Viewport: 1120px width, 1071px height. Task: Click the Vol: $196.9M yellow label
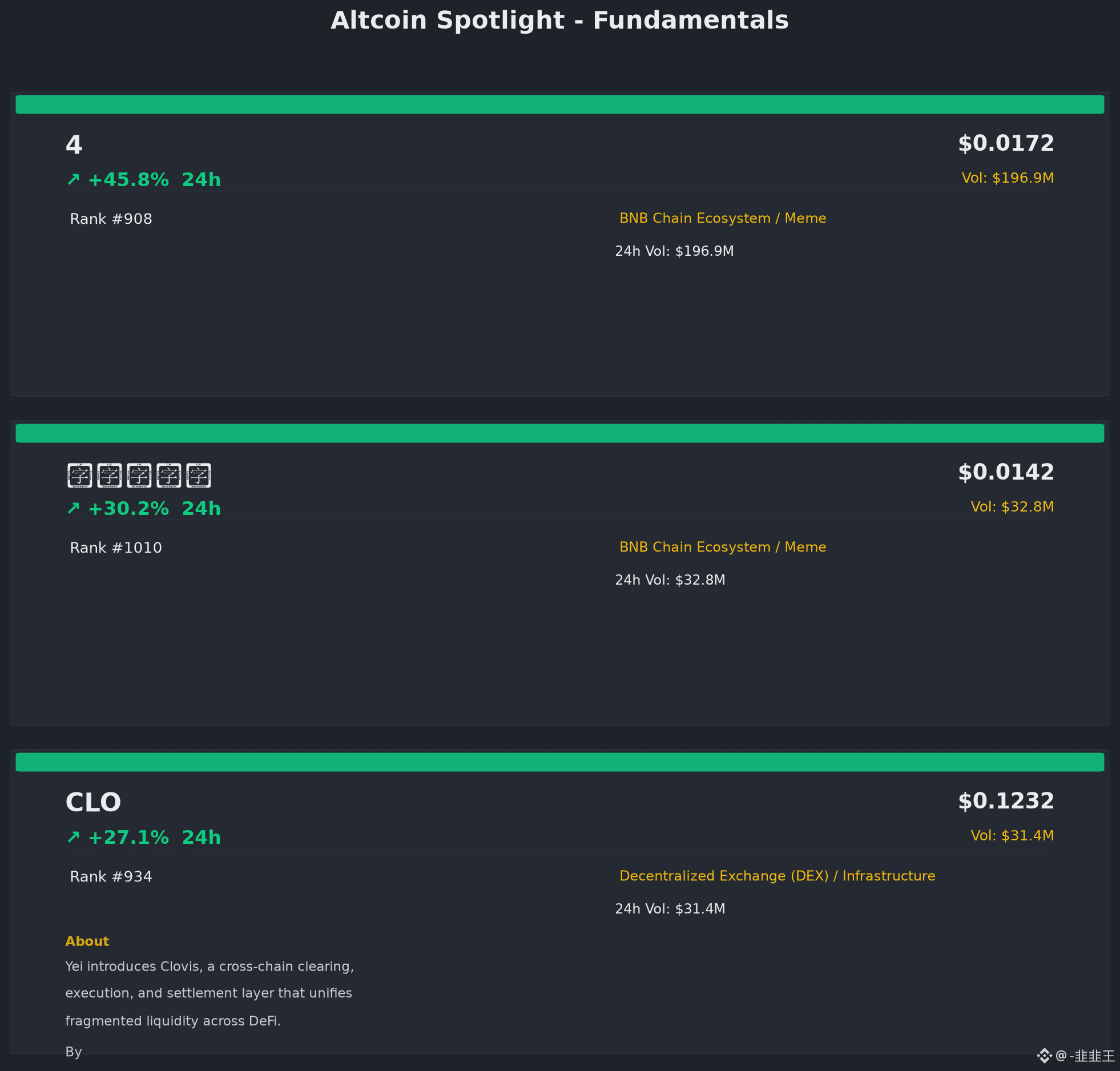point(1008,178)
